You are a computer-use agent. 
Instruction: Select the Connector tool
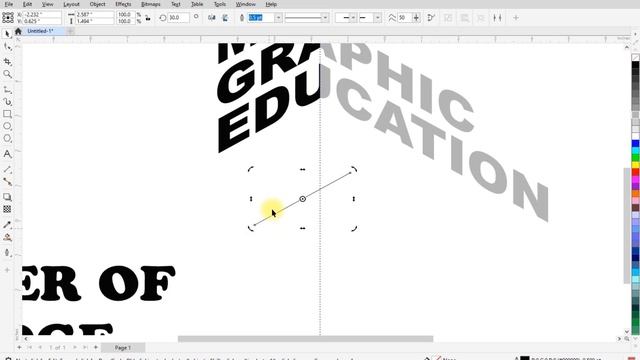coord(7,182)
